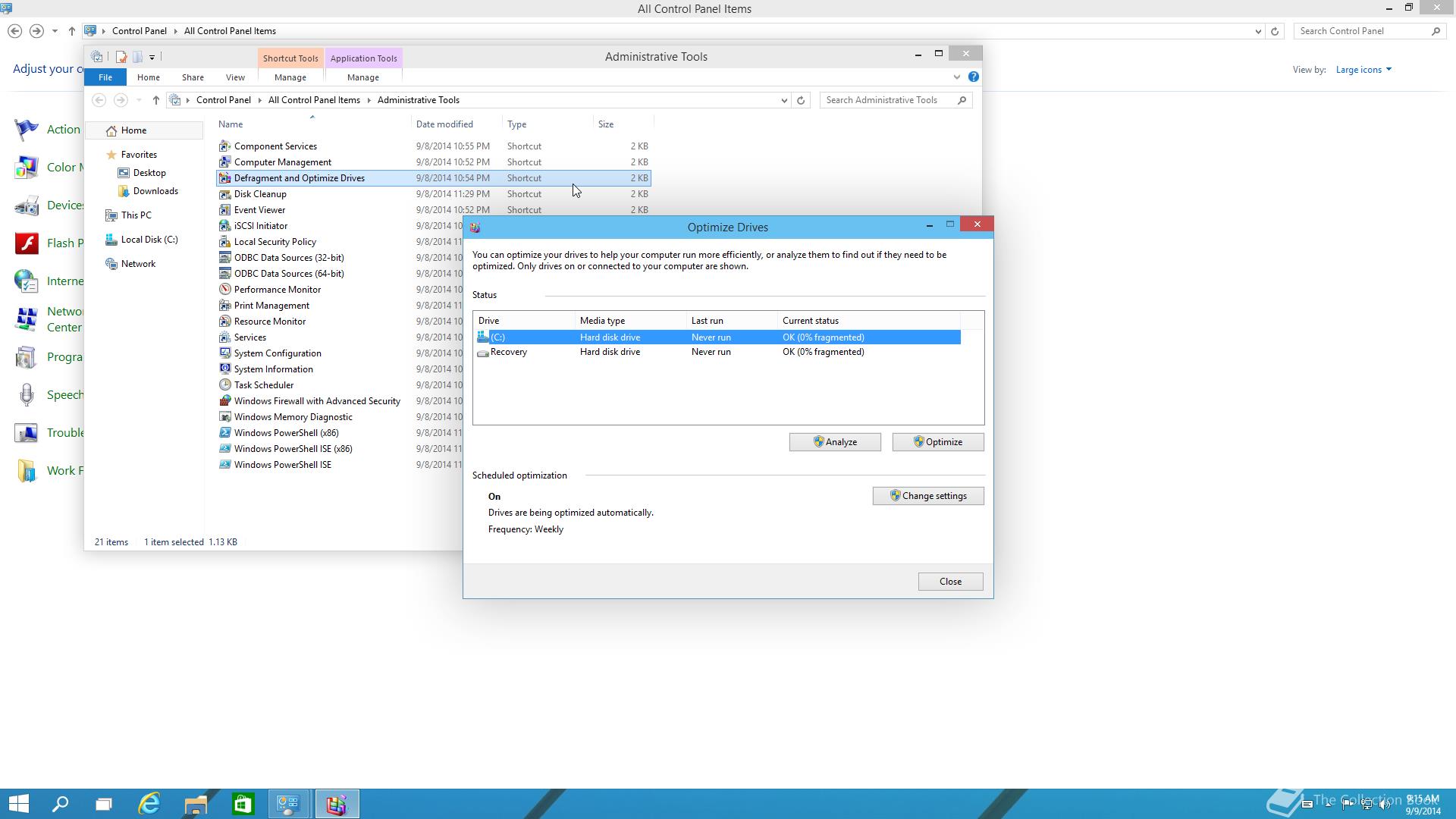Viewport: 1456px width, 819px height.
Task: Open taskbar Search magnifier icon
Action: (60, 804)
